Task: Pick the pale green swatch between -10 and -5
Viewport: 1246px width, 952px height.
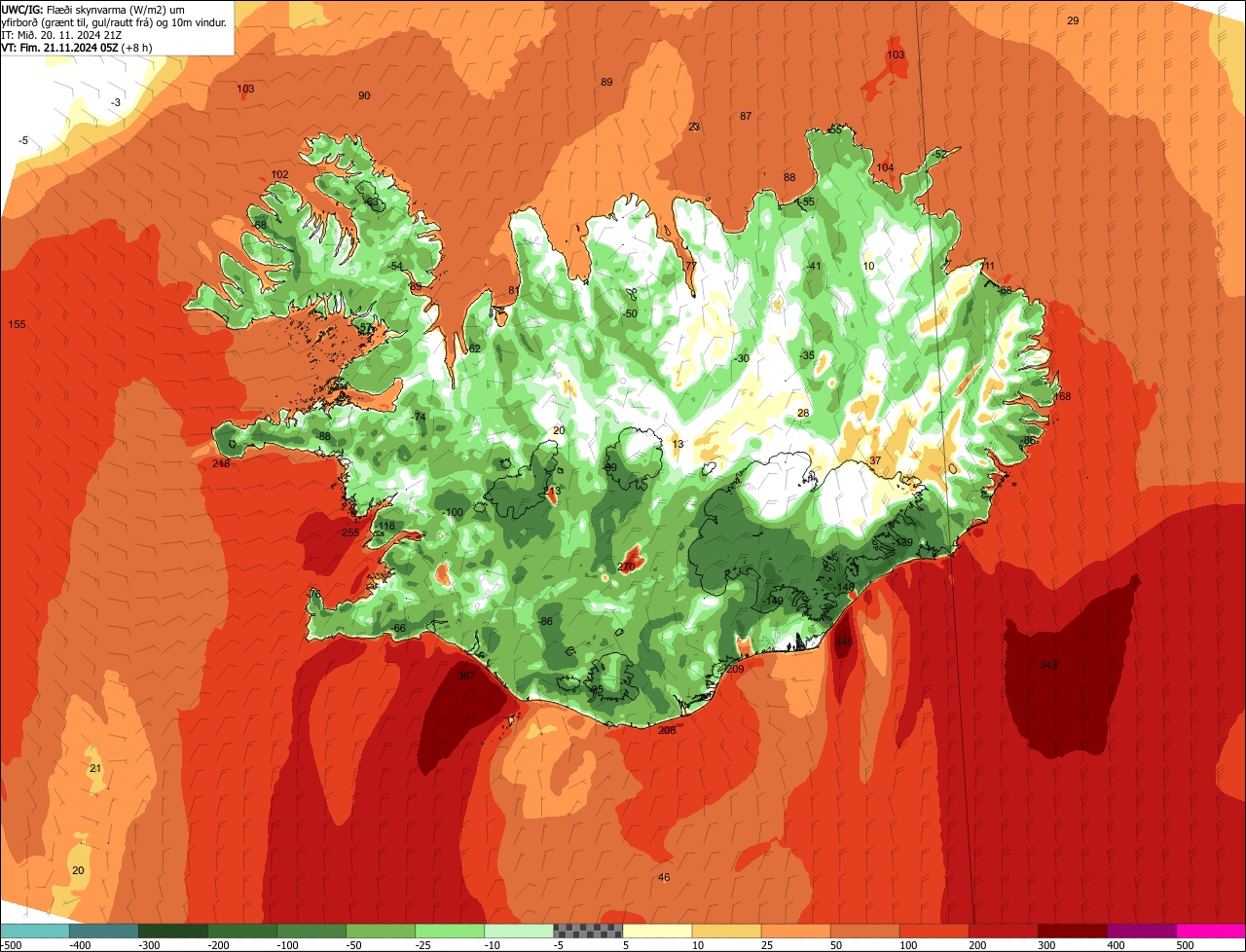Action: (519, 931)
